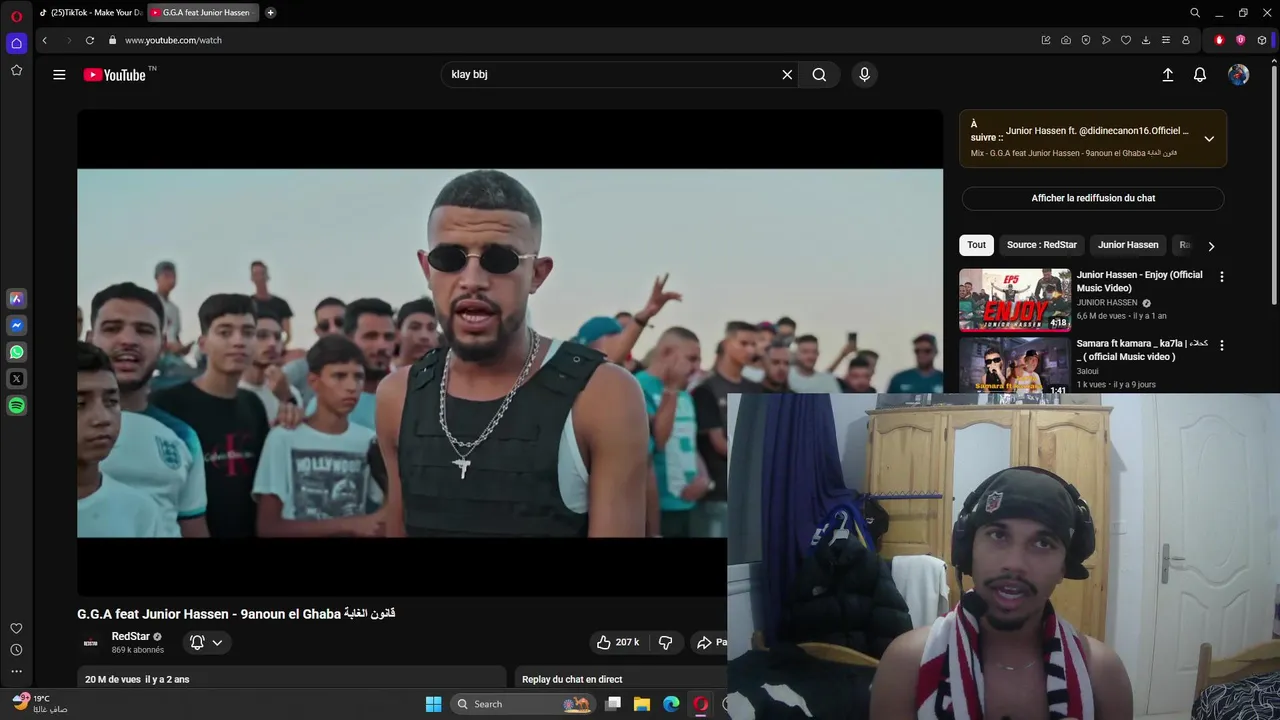This screenshot has width=1280, height=720.
Task: Open Opera start page home icon
Action: tap(16, 43)
